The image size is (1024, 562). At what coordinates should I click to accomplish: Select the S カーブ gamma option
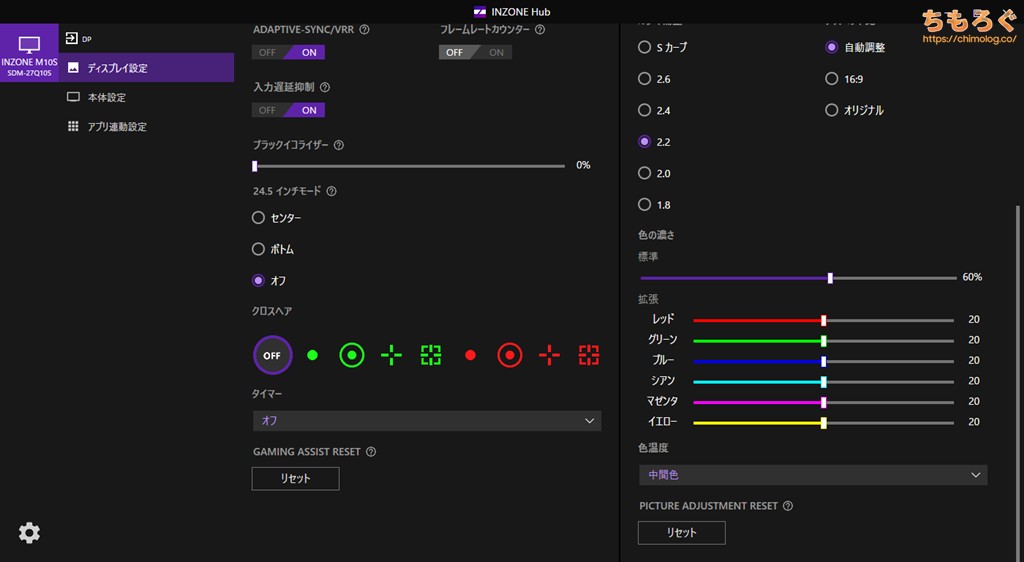(x=645, y=47)
